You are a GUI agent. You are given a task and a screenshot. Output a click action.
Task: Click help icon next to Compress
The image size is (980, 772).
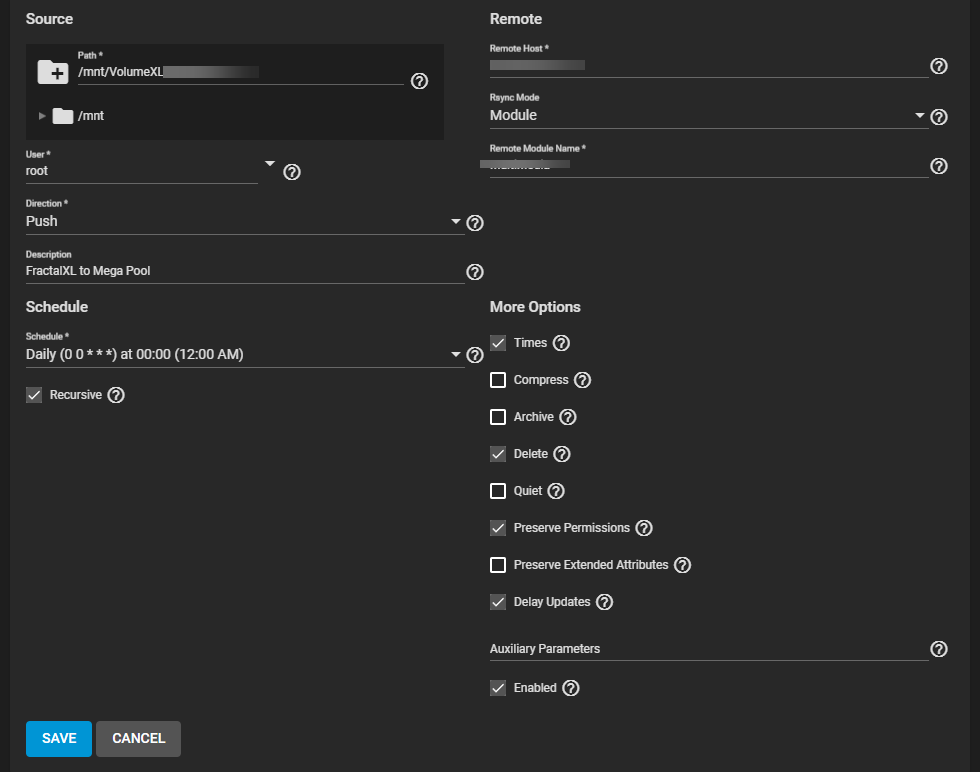(x=582, y=380)
